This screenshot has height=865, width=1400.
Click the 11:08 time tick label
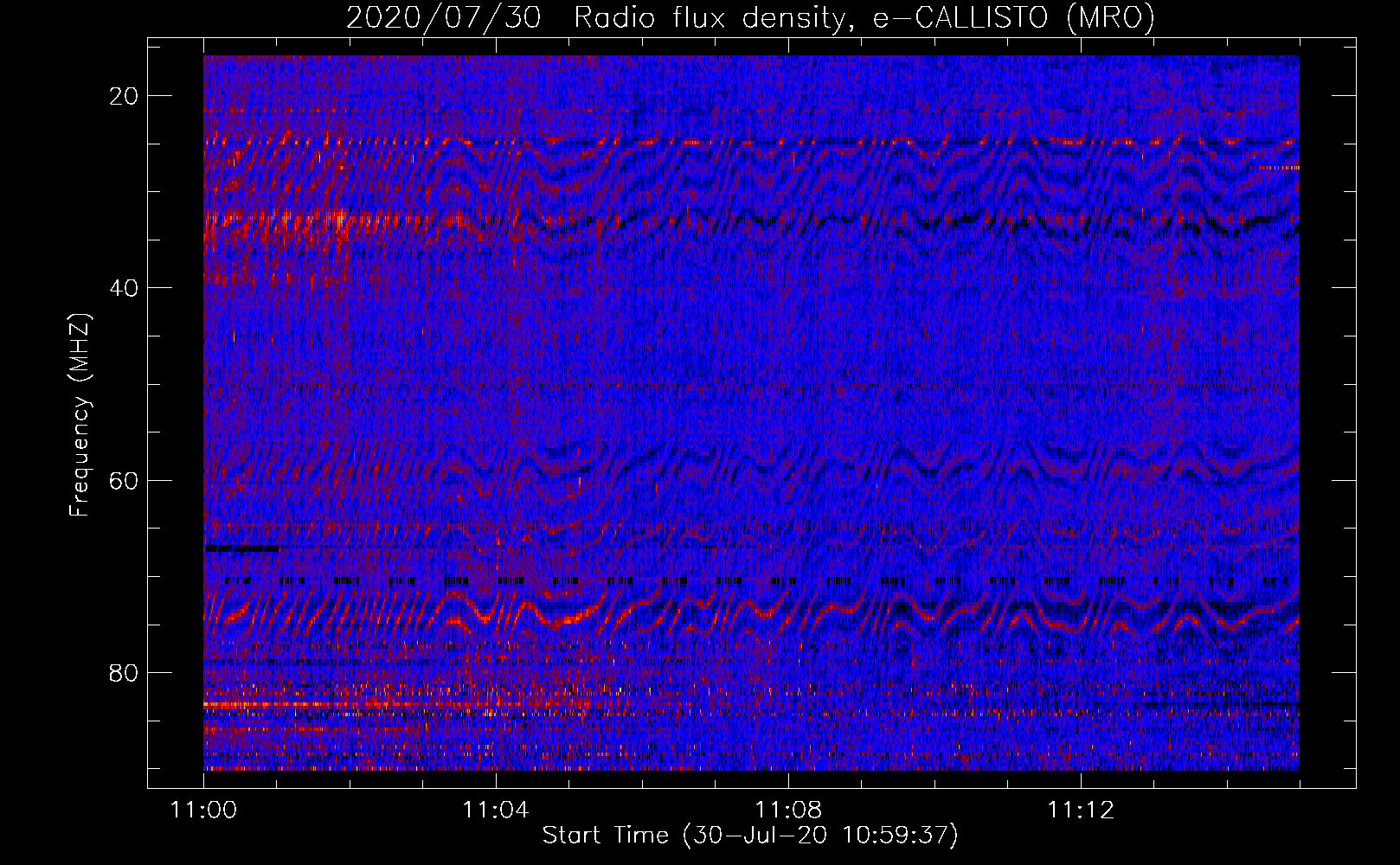click(787, 811)
